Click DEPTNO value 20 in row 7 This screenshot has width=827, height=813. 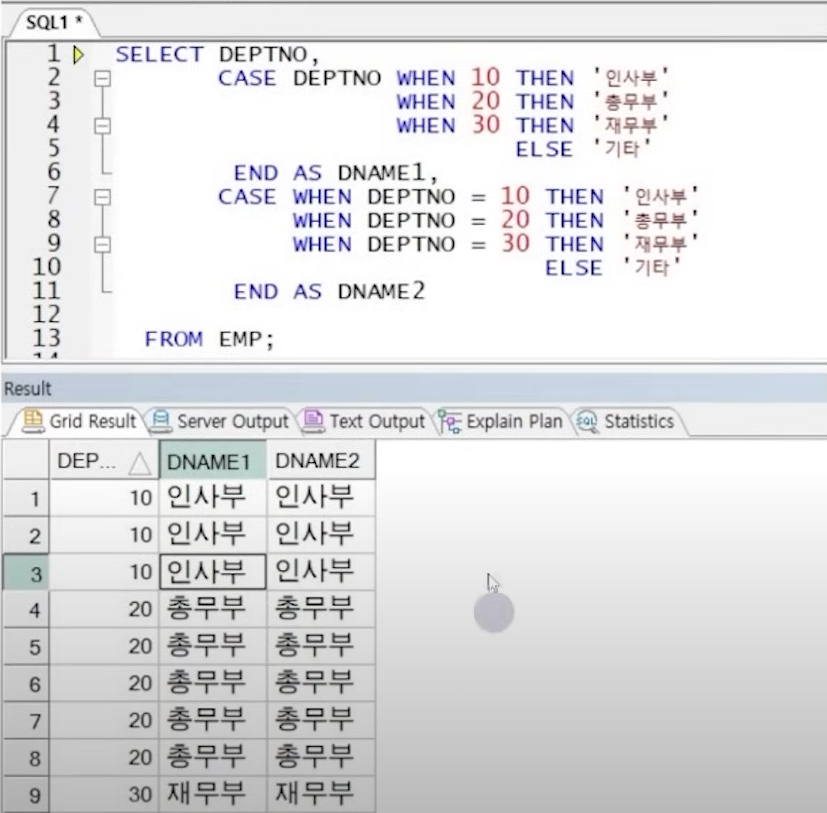104,721
